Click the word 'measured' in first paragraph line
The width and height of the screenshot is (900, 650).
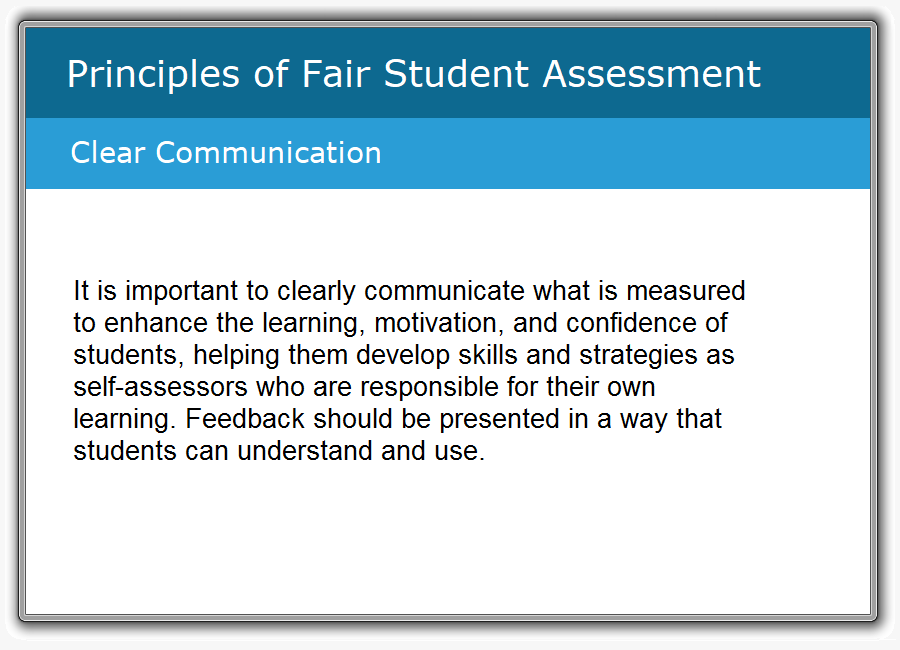pyautogui.click(x=685, y=291)
